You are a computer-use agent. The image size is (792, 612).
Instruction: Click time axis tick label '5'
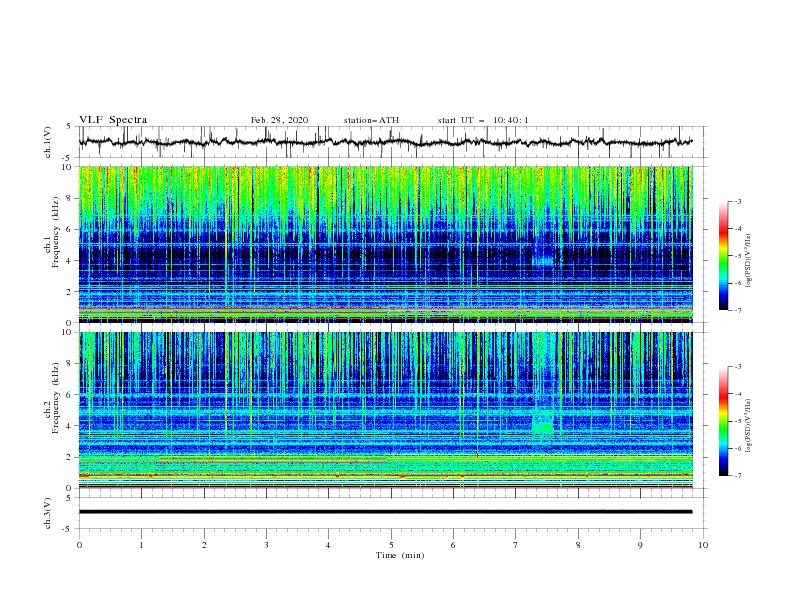click(391, 545)
